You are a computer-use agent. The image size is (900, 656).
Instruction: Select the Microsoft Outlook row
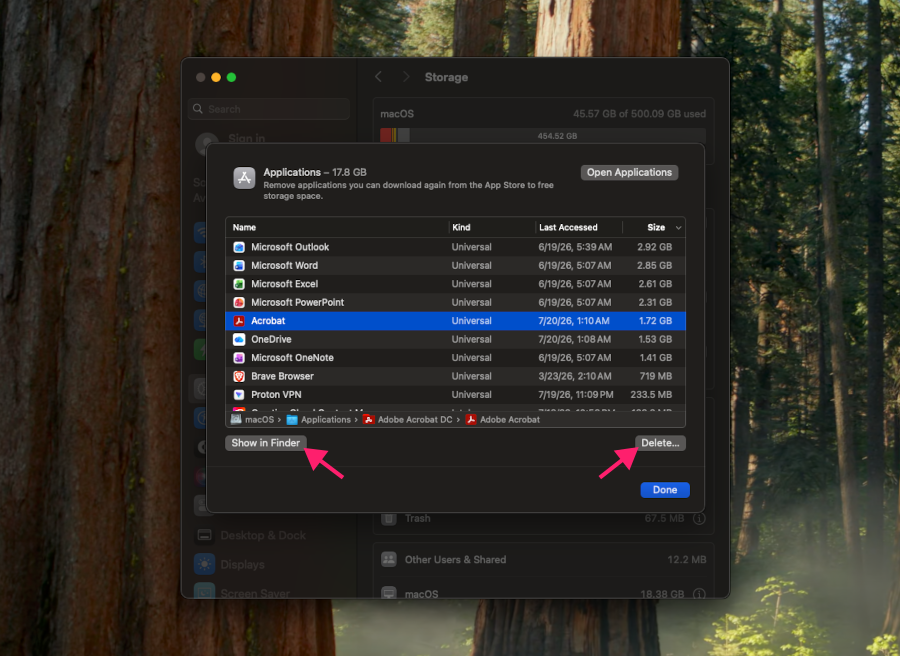(x=456, y=247)
